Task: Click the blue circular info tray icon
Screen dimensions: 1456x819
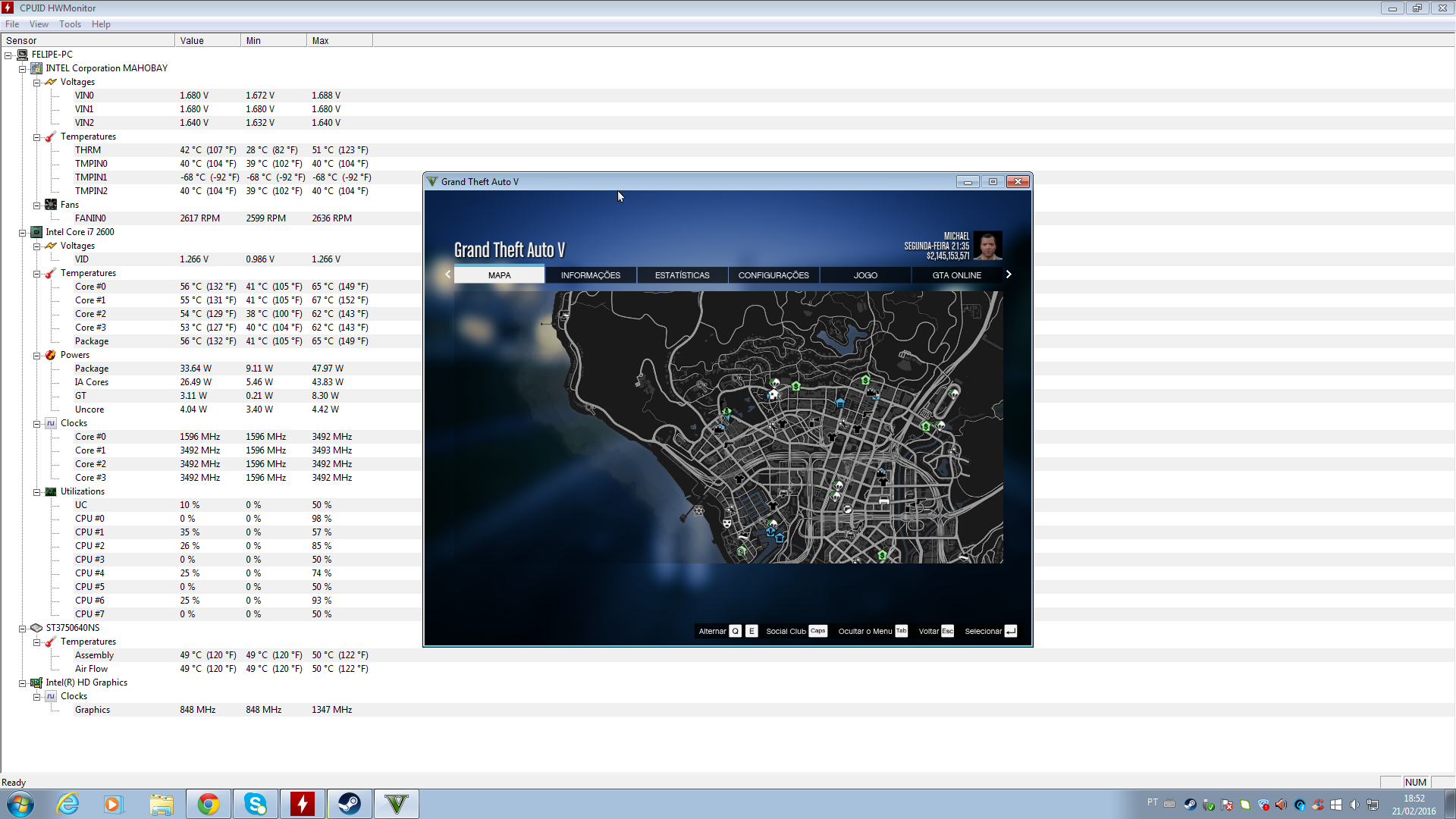Action: point(1300,805)
